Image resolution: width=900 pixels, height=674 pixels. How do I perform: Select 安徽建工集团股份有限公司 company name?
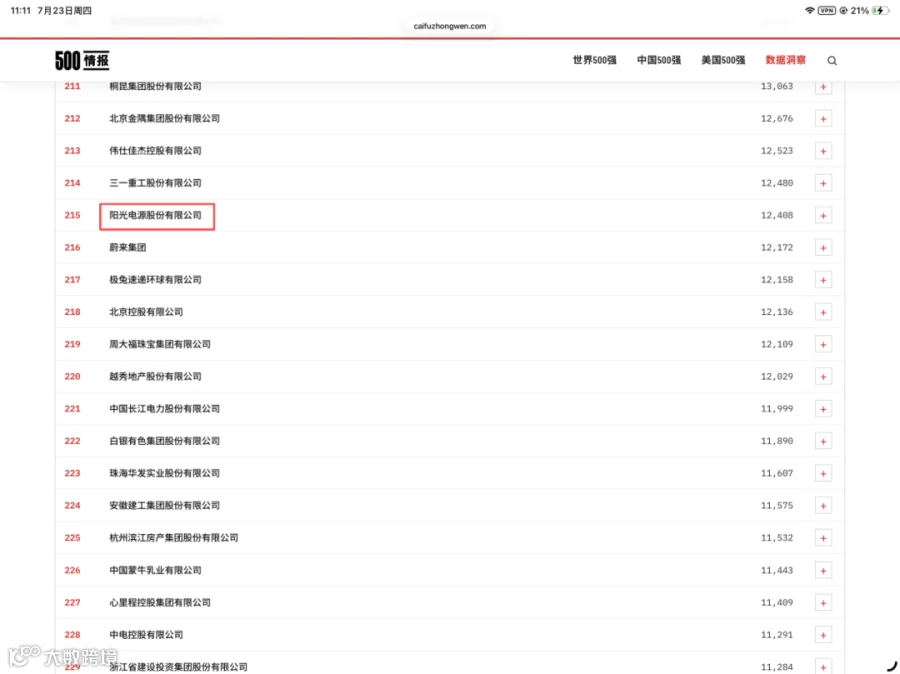pos(164,505)
